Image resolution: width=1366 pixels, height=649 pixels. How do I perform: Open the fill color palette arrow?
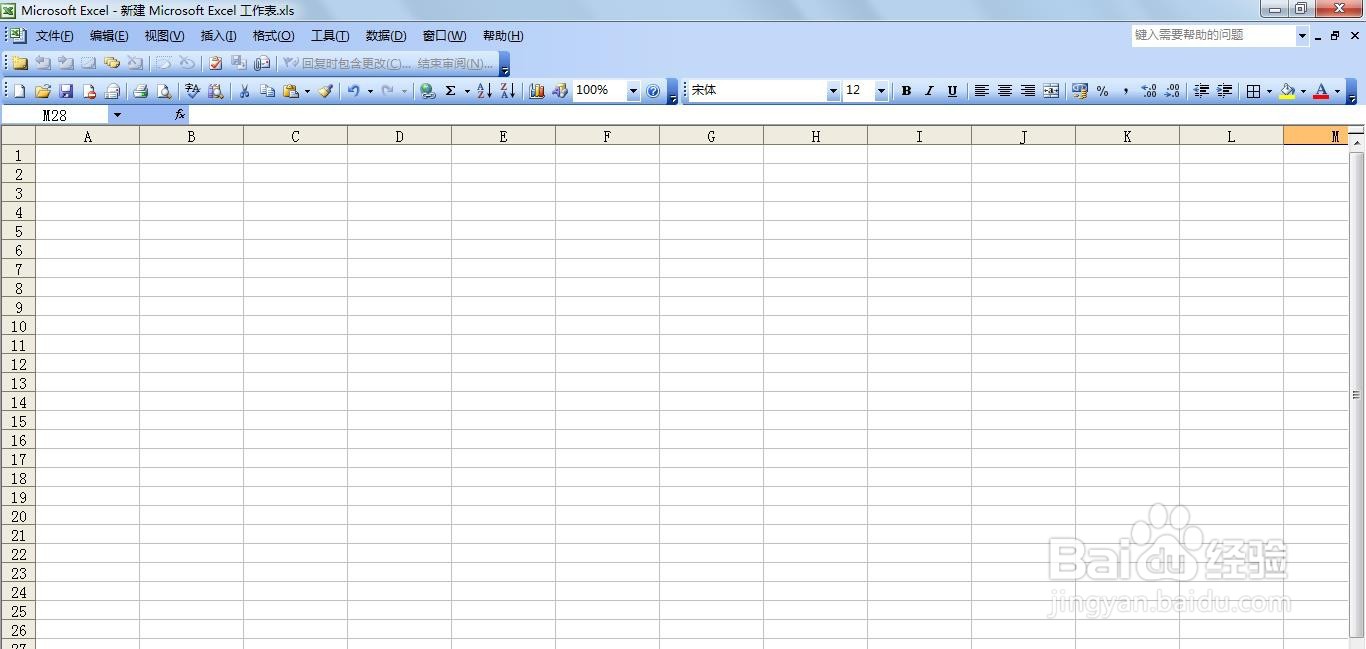pyautogui.click(x=1303, y=91)
